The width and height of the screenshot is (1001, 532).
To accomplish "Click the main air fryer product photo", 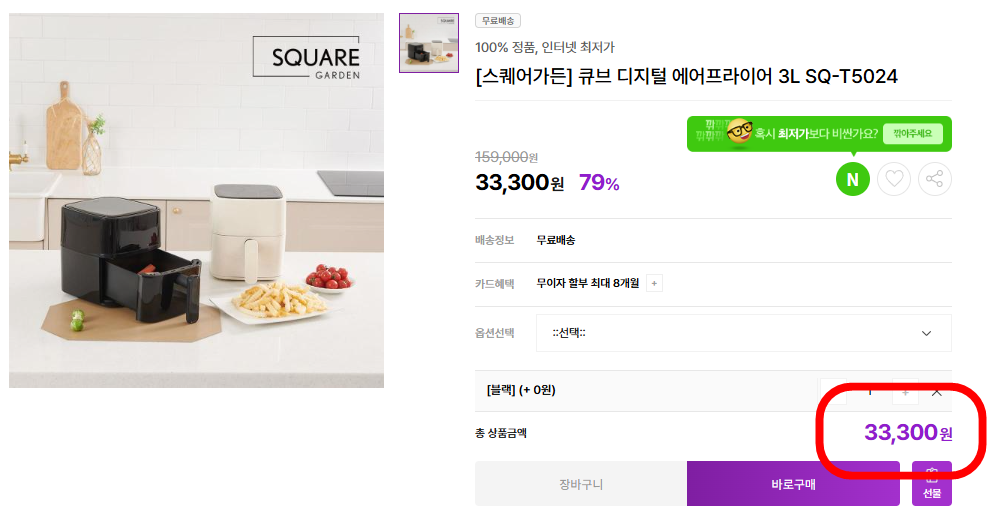I will tap(197, 200).
